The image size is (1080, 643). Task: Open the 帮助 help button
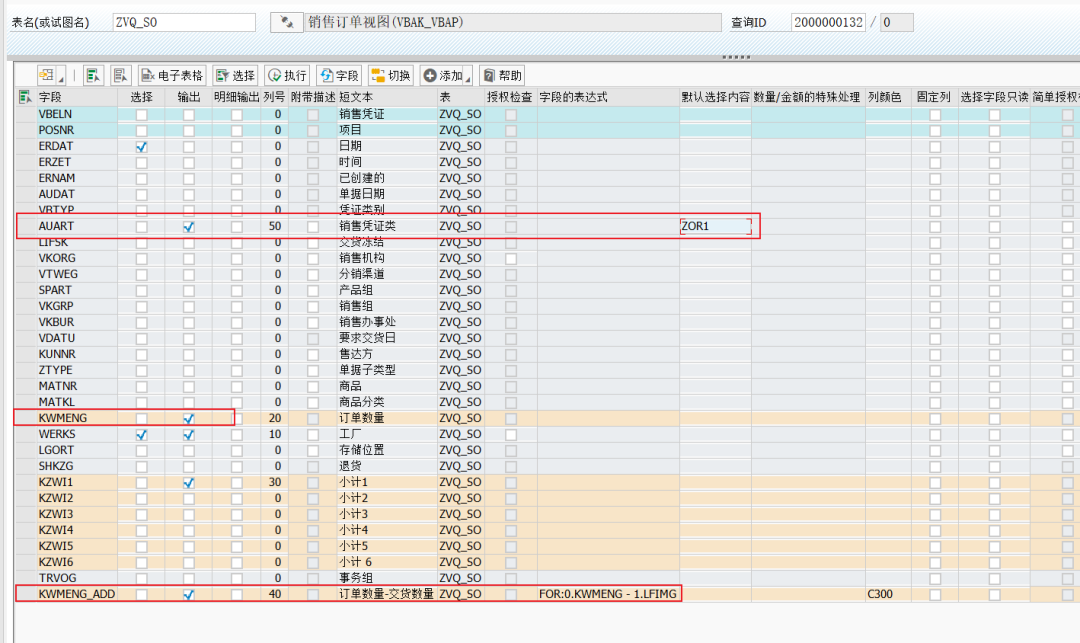click(502, 75)
